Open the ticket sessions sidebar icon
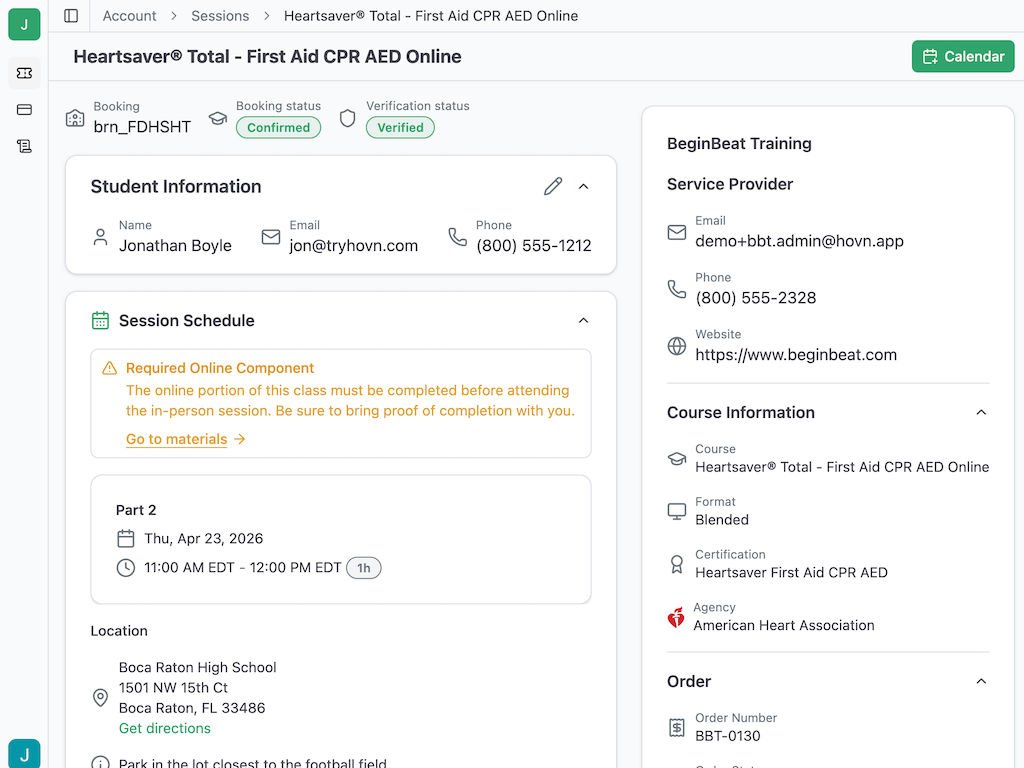The image size is (1024, 768). [24, 73]
